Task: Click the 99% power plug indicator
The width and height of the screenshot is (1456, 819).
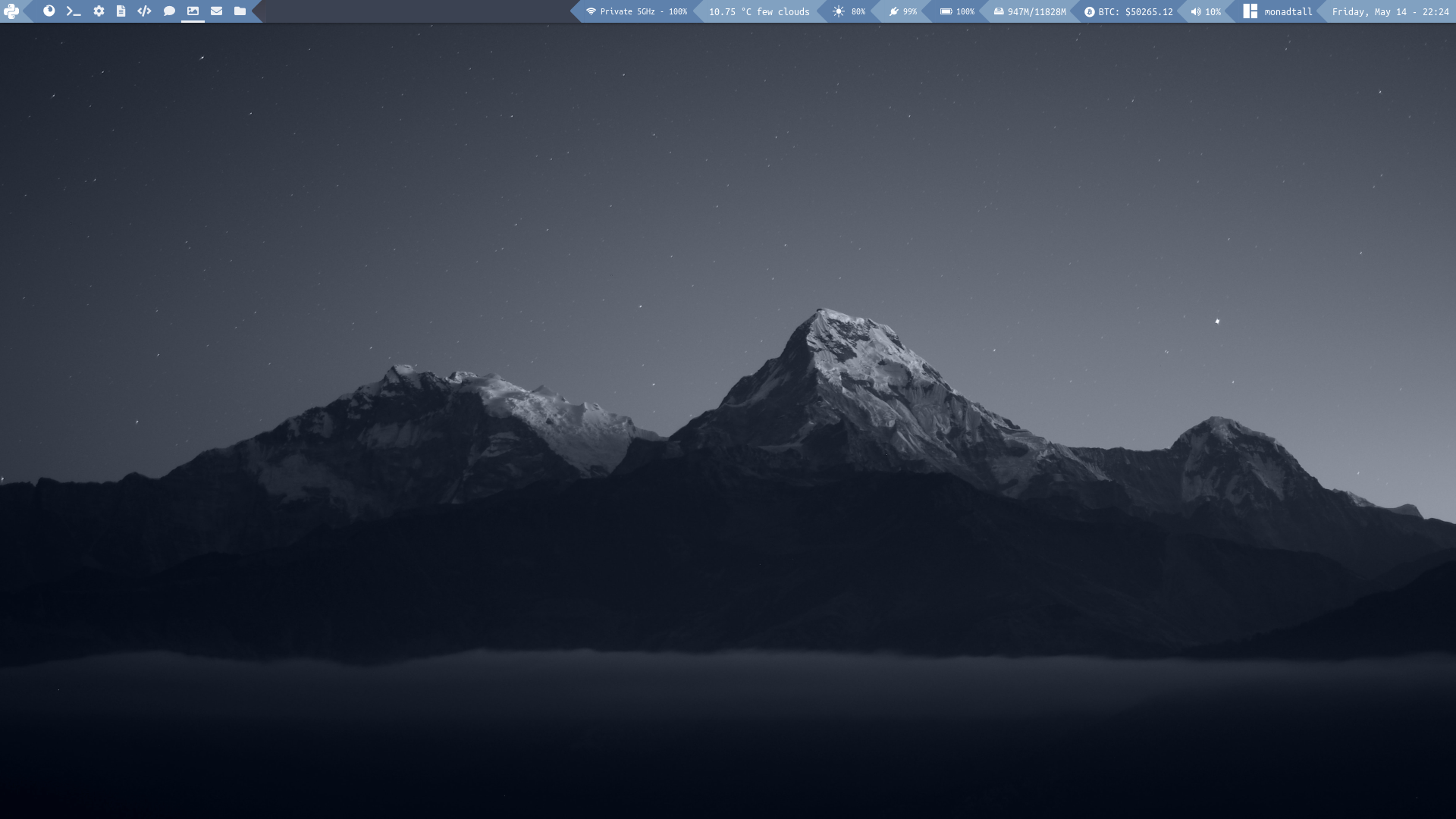Action: pyautogui.click(x=902, y=11)
